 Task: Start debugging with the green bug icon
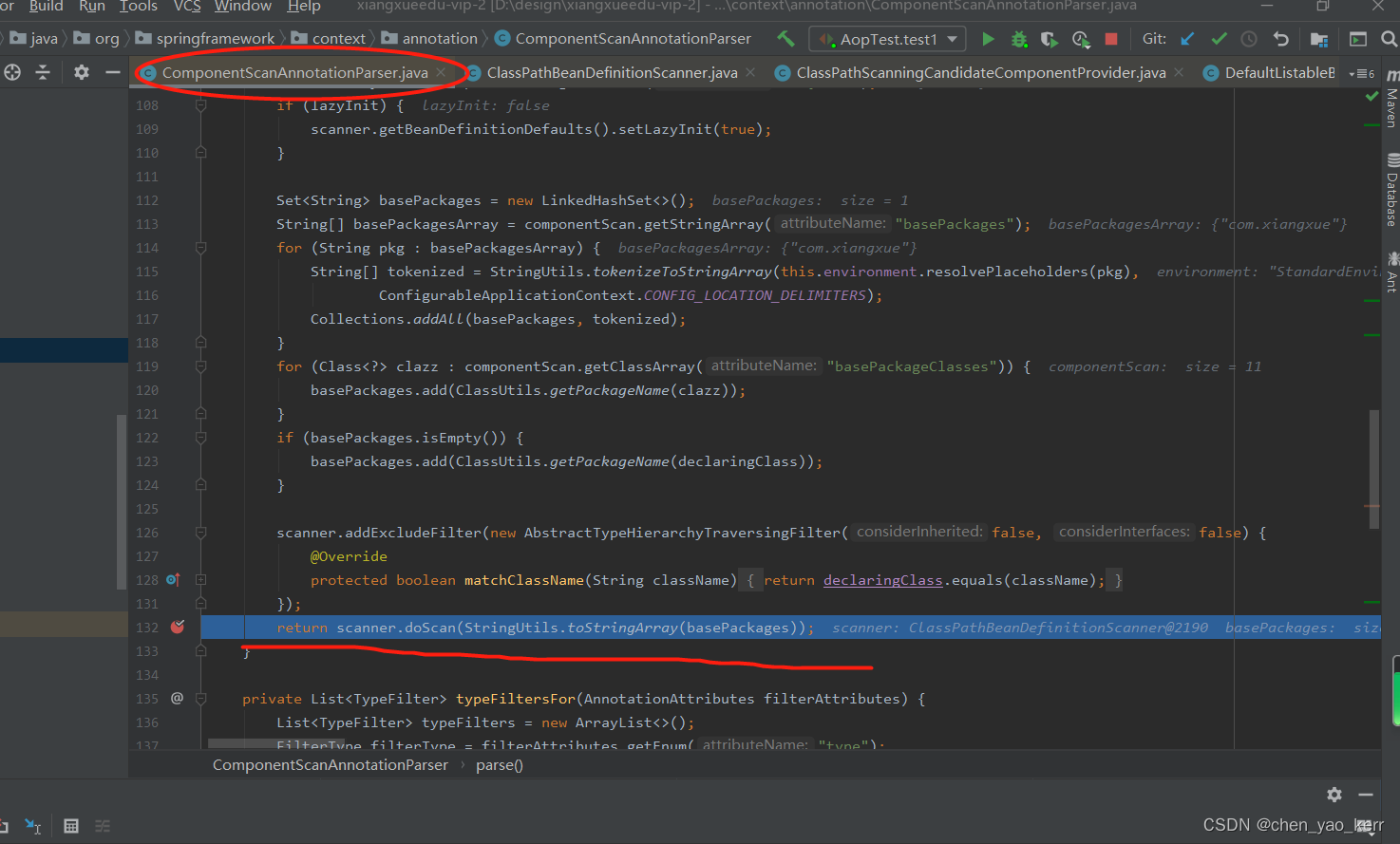point(1019,39)
